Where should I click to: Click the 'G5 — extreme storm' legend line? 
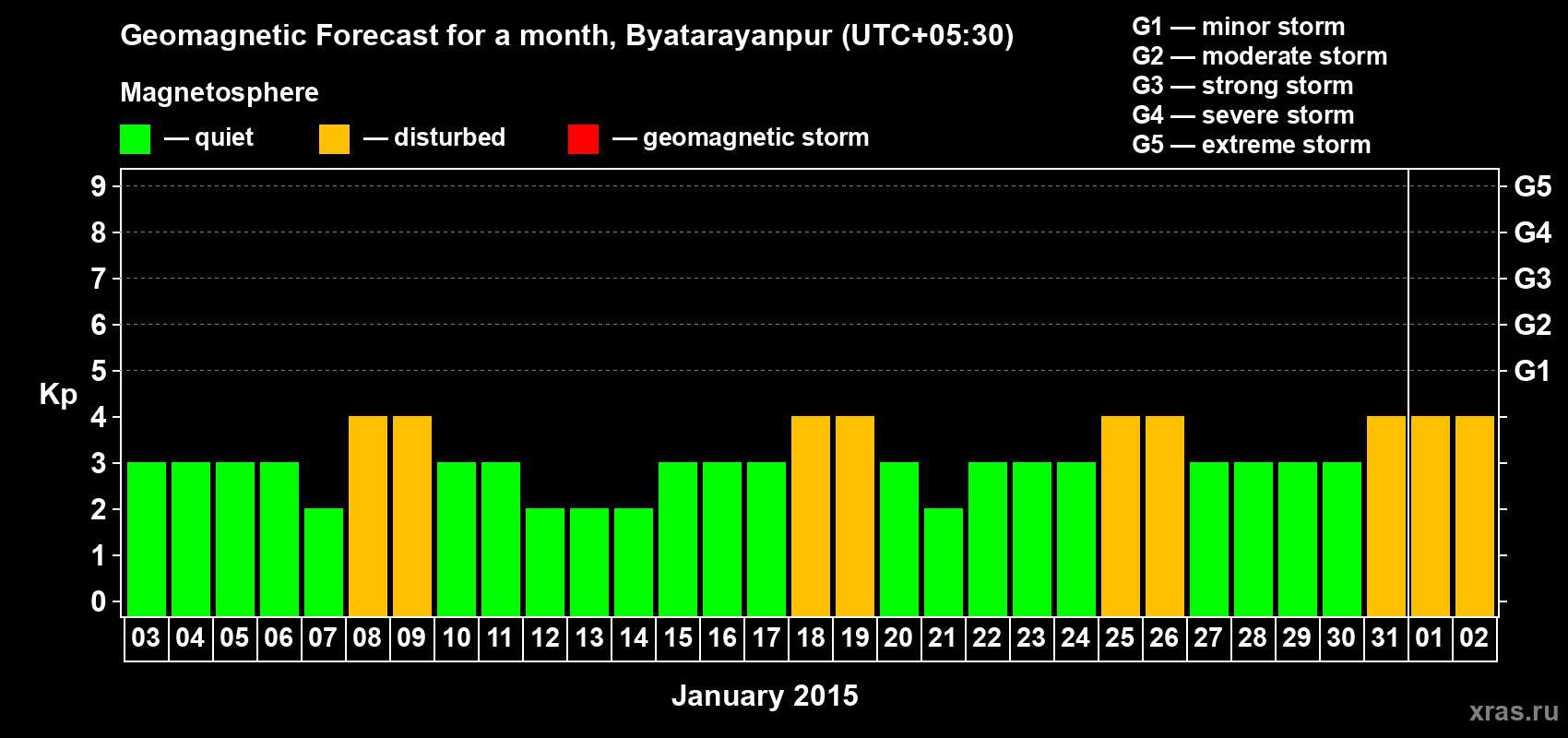coord(1252,145)
